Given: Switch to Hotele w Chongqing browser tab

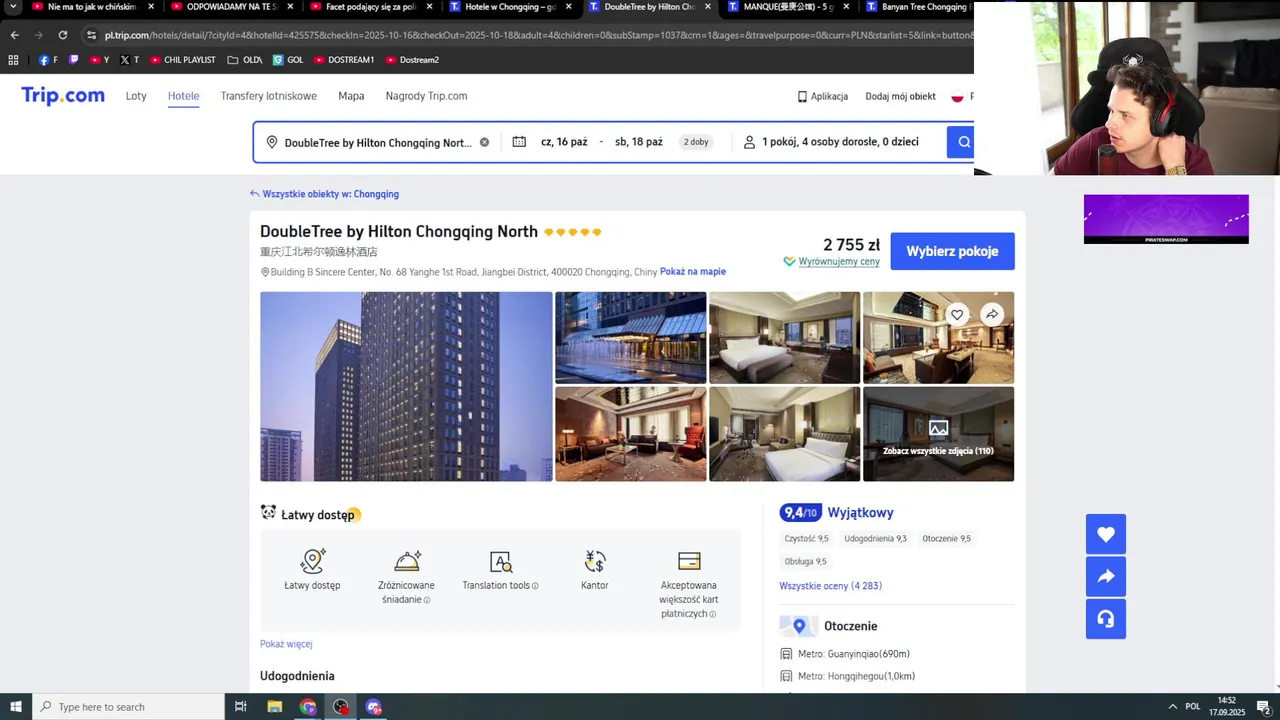Looking at the screenshot, I should [x=510, y=7].
